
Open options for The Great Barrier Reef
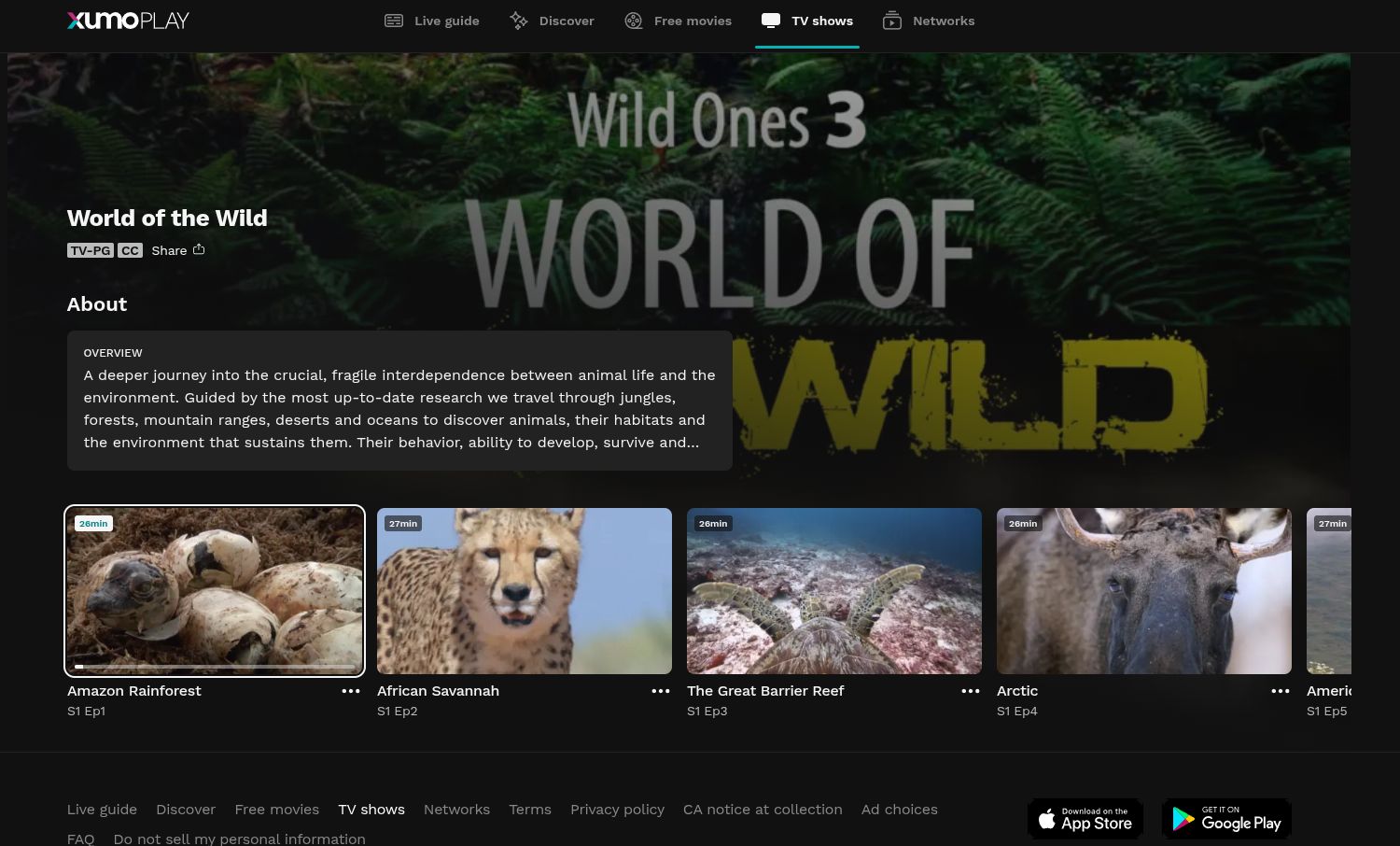(x=971, y=691)
